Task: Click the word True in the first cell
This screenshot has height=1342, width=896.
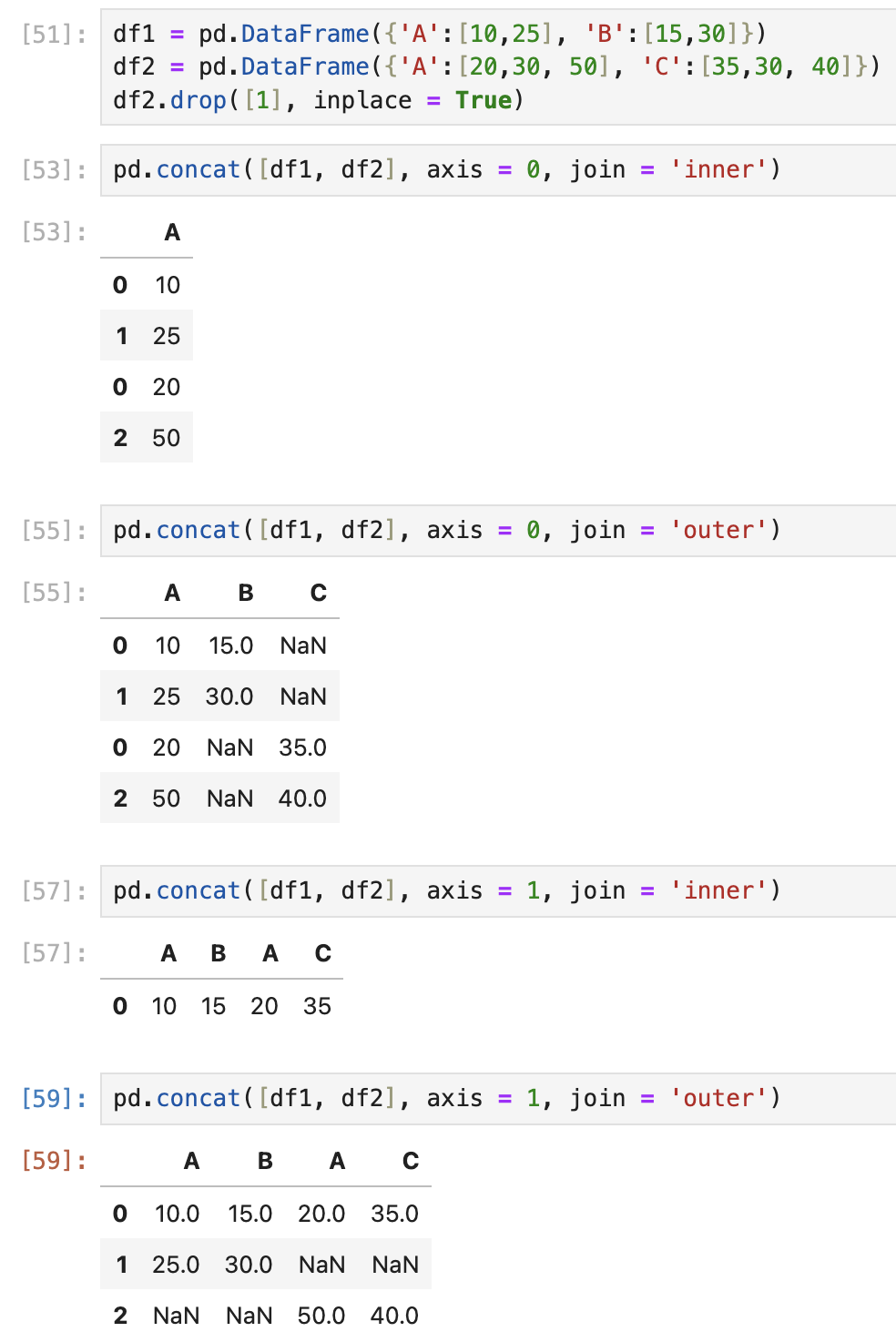Action: pos(484,100)
